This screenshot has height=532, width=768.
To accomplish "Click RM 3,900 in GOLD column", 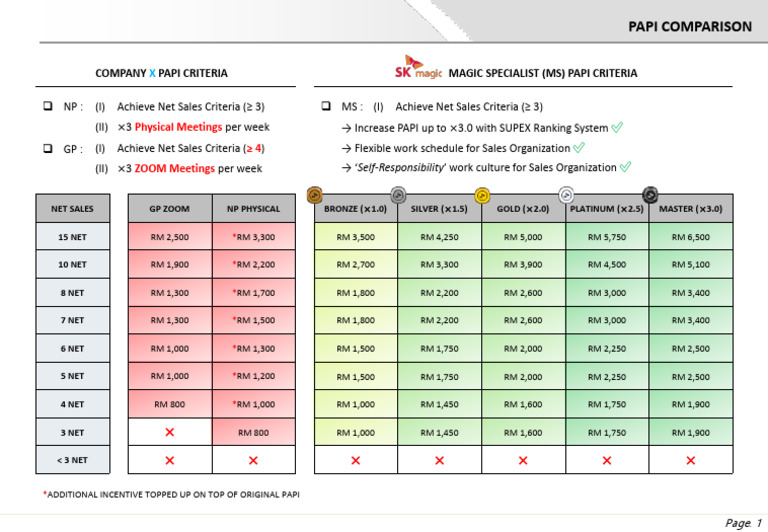I will click(523, 265).
